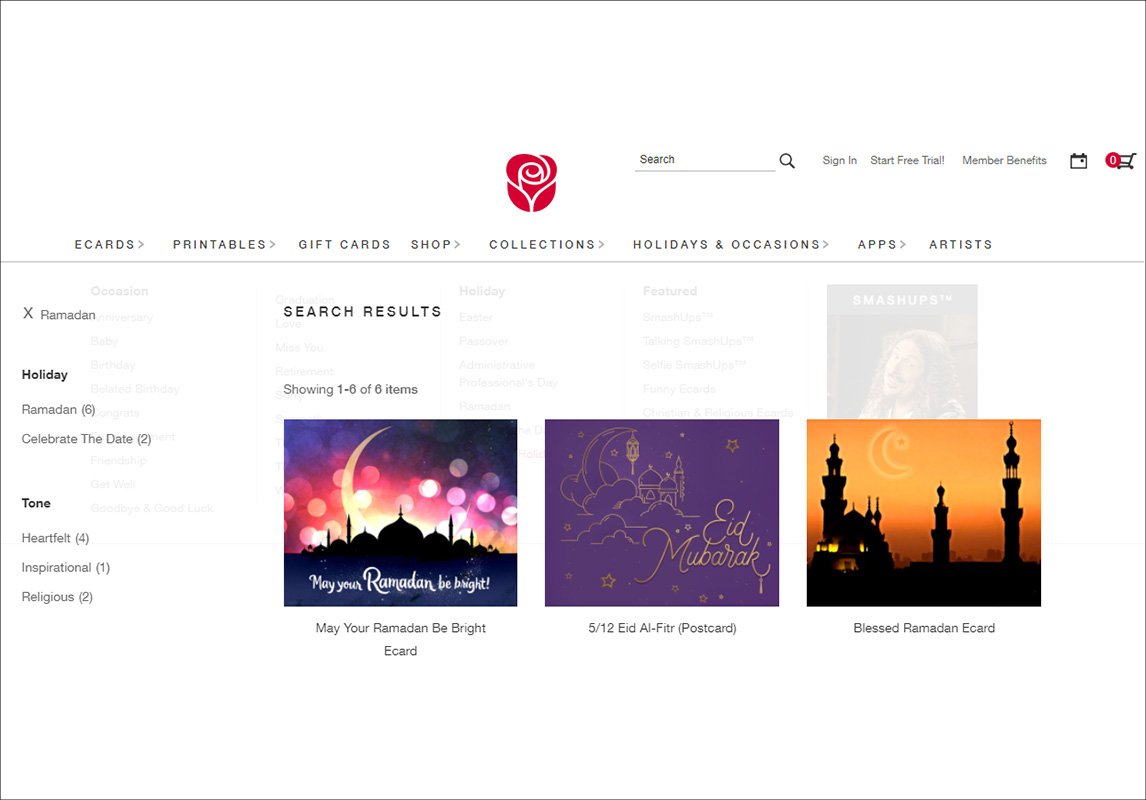Open the SHOP menu
Screen dimensions: 1146x800
(x=436, y=245)
